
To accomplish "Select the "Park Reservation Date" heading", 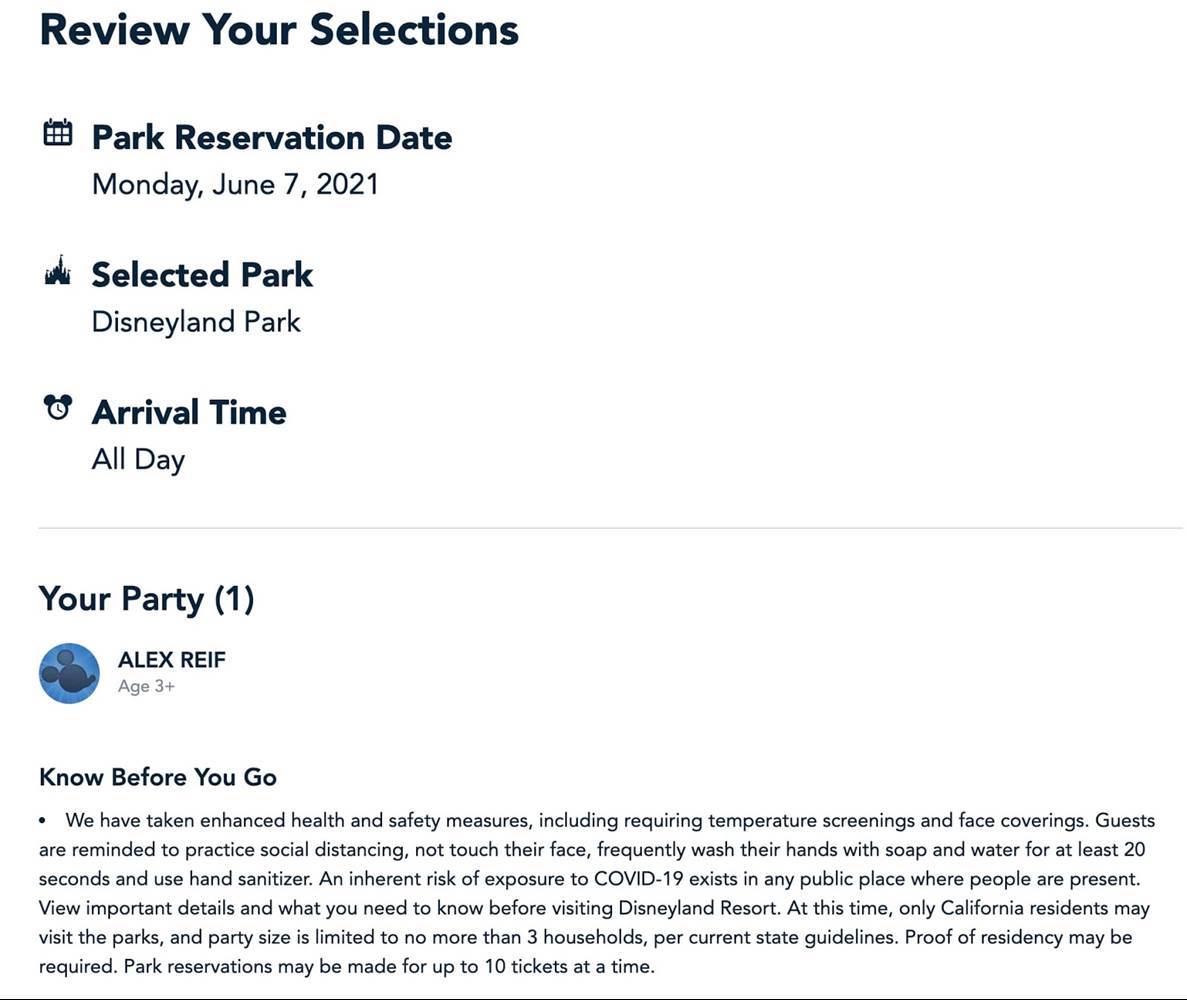I will [x=271, y=138].
